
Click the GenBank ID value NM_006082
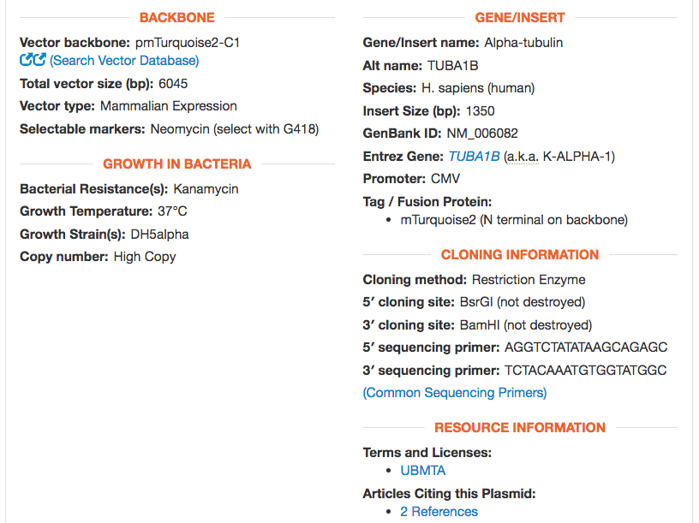pos(482,134)
